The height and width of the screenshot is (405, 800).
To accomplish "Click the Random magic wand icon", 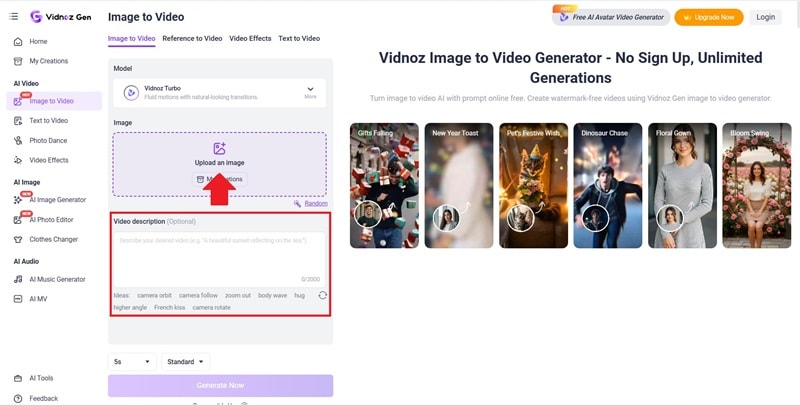I will (x=297, y=204).
